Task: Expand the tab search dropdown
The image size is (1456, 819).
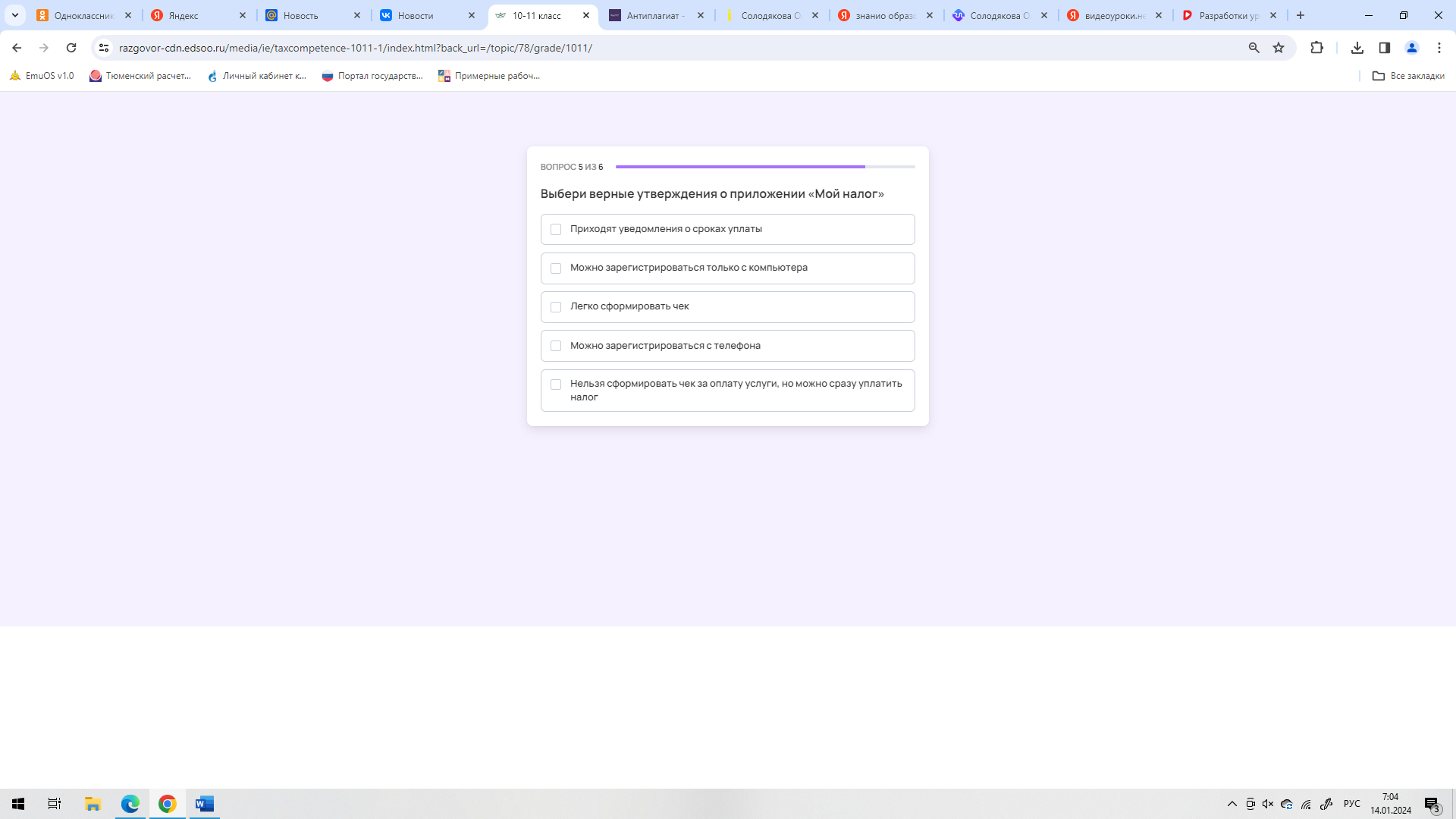Action: [14, 15]
